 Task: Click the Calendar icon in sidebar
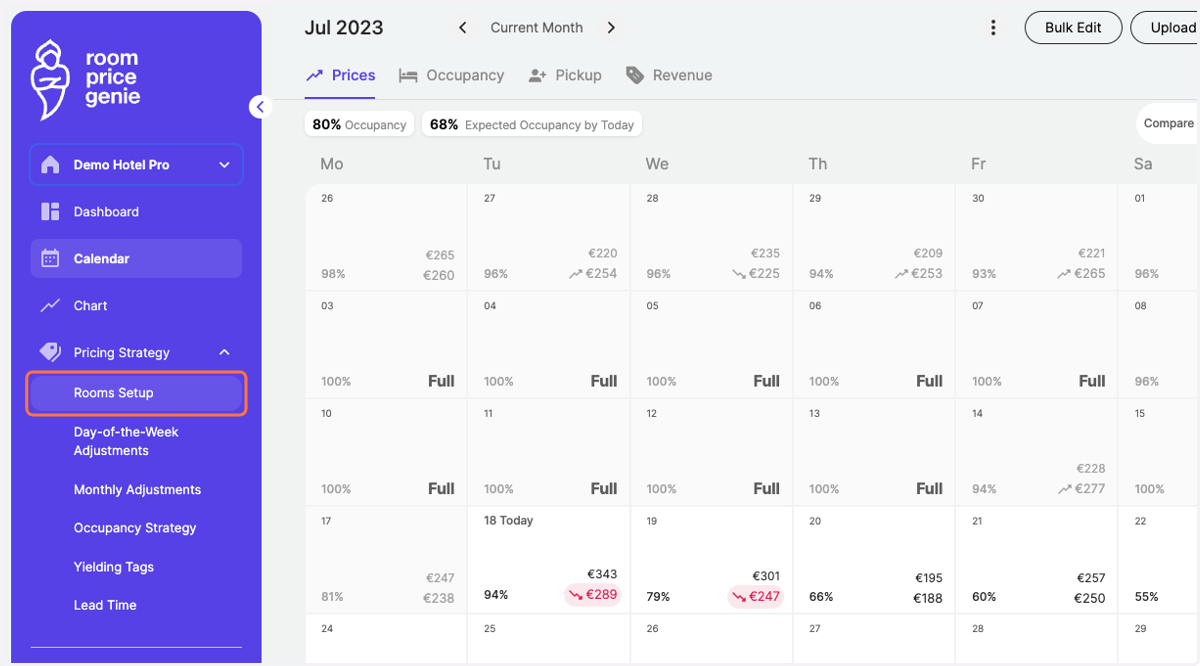(50, 259)
